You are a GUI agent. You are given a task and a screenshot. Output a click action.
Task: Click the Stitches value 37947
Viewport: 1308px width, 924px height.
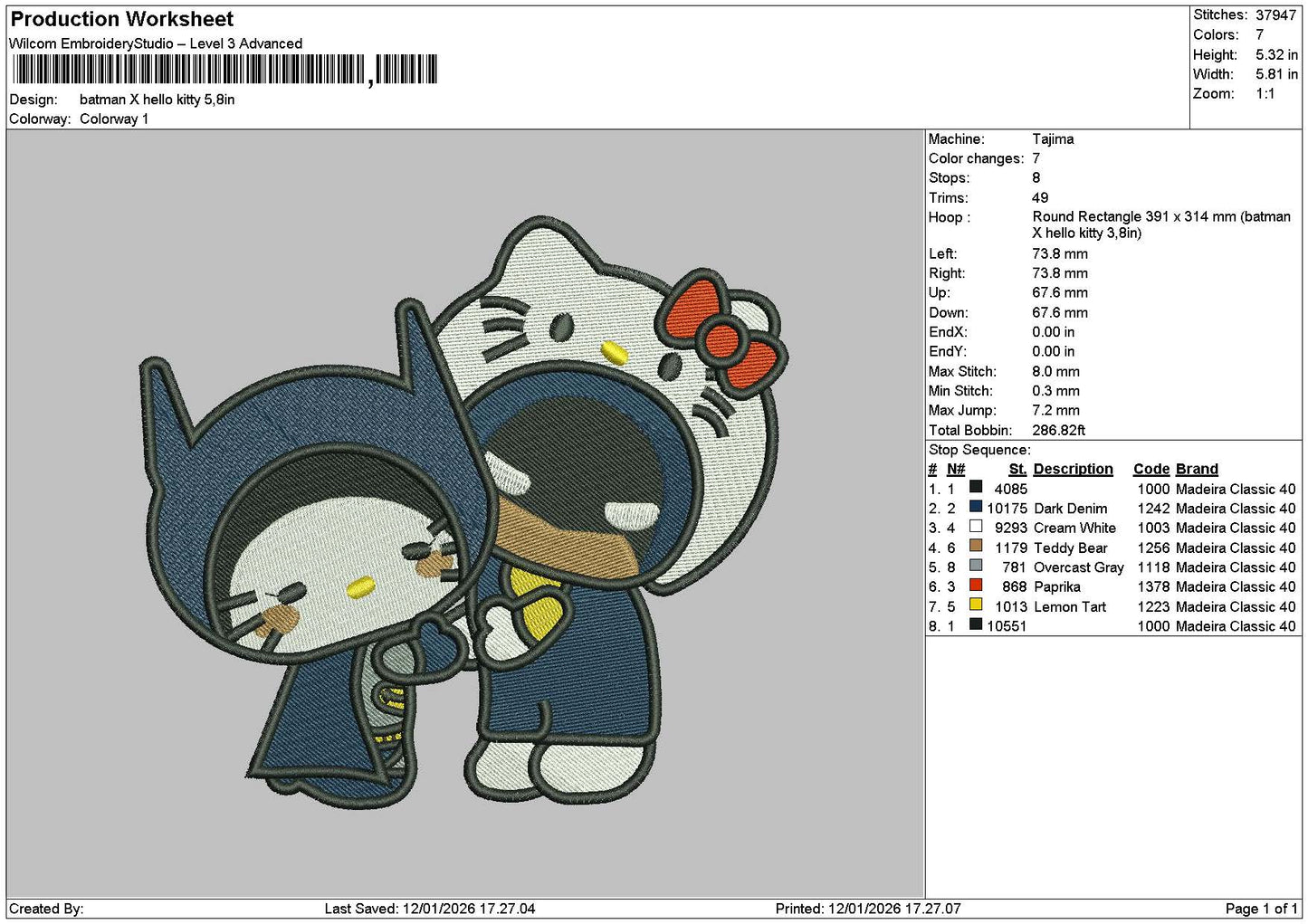1276,15
